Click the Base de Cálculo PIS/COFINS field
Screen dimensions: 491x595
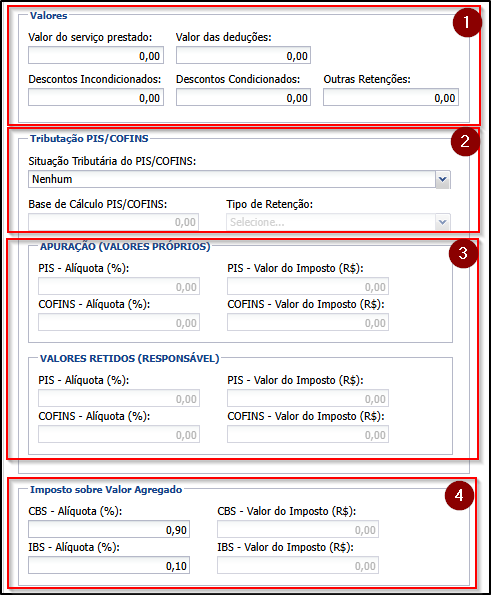click(113, 222)
